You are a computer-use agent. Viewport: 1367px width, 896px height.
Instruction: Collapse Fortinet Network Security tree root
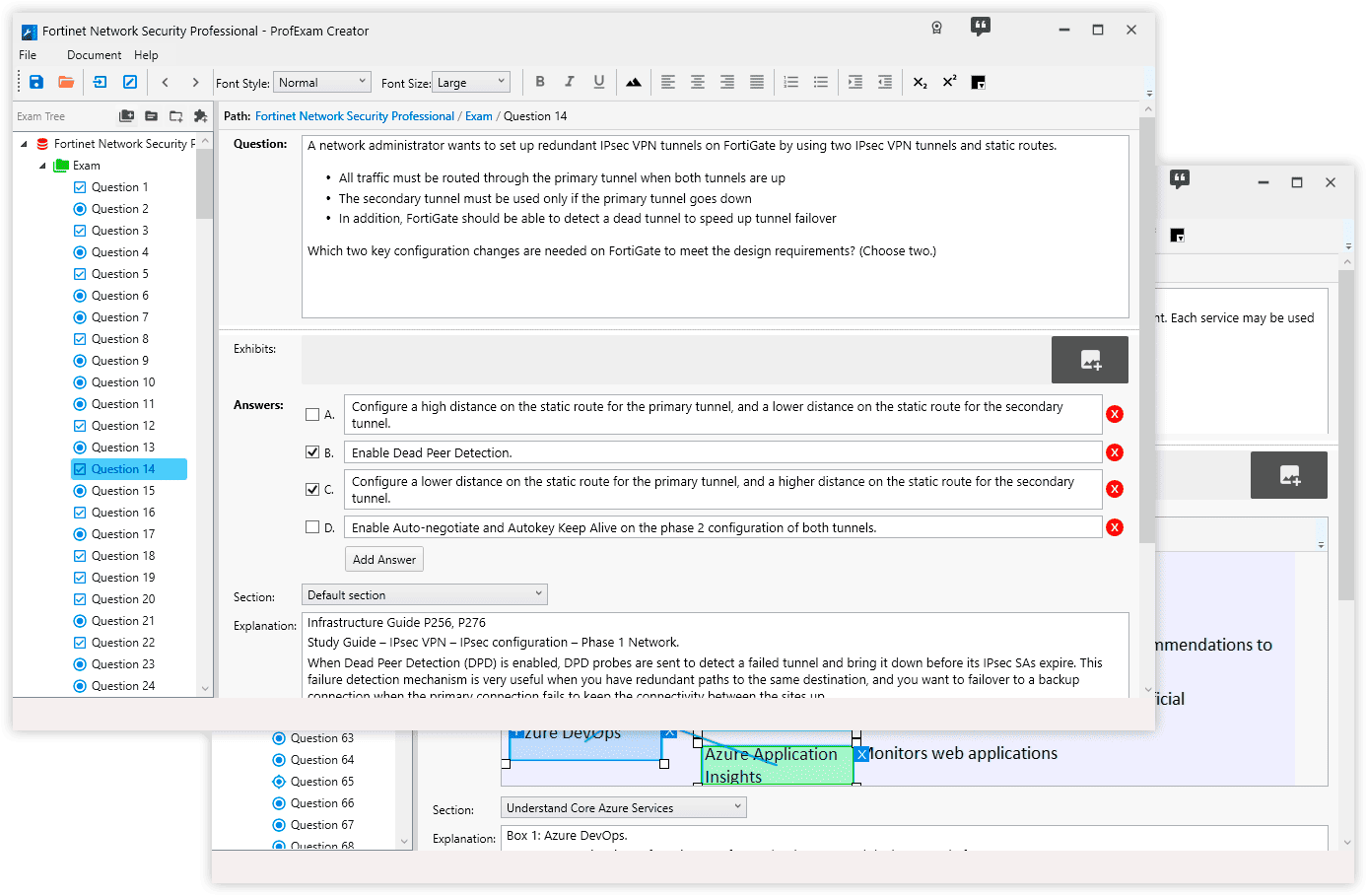tap(24, 144)
